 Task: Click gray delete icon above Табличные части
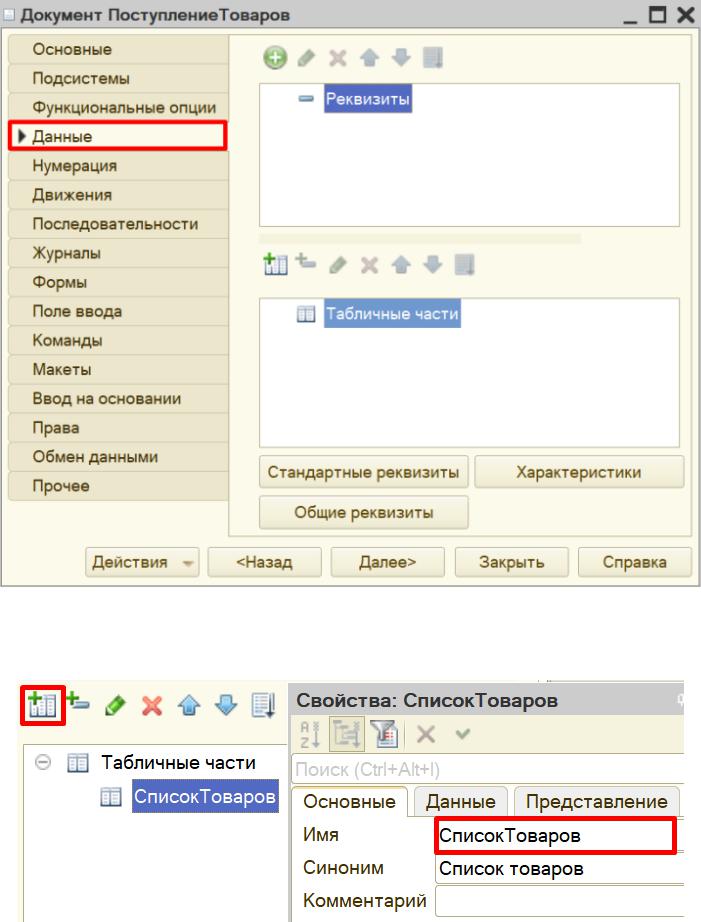point(369,265)
